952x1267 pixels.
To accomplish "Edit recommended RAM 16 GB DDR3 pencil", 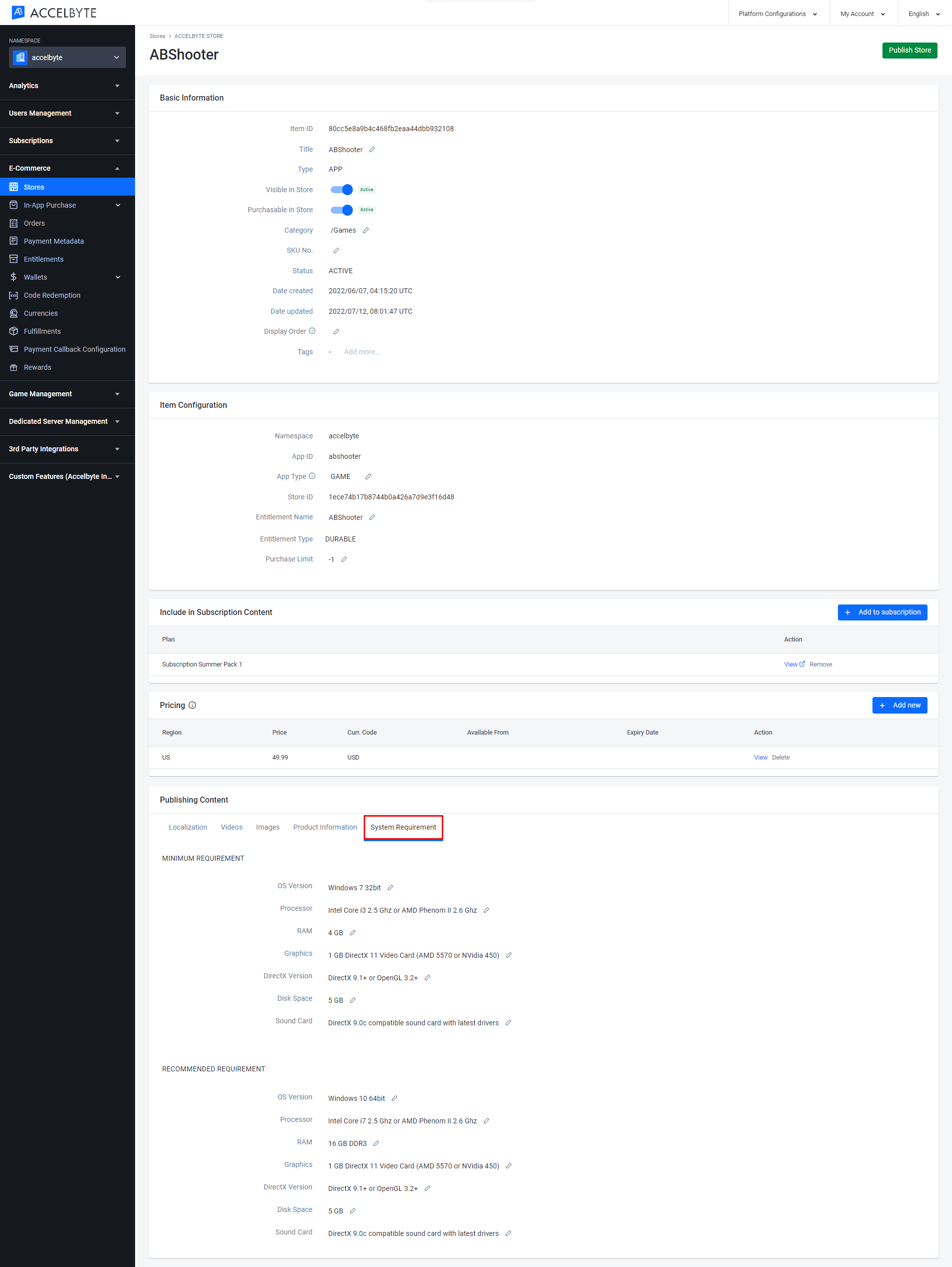I will pos(376,1143).
